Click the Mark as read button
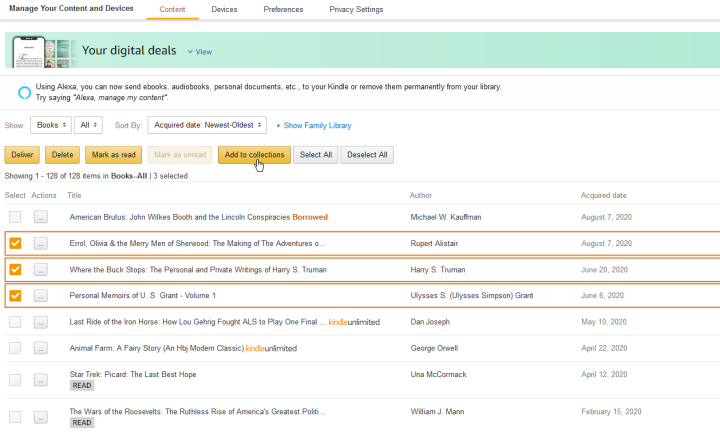This screenshot has height=432, width=720. pos(113,155)
